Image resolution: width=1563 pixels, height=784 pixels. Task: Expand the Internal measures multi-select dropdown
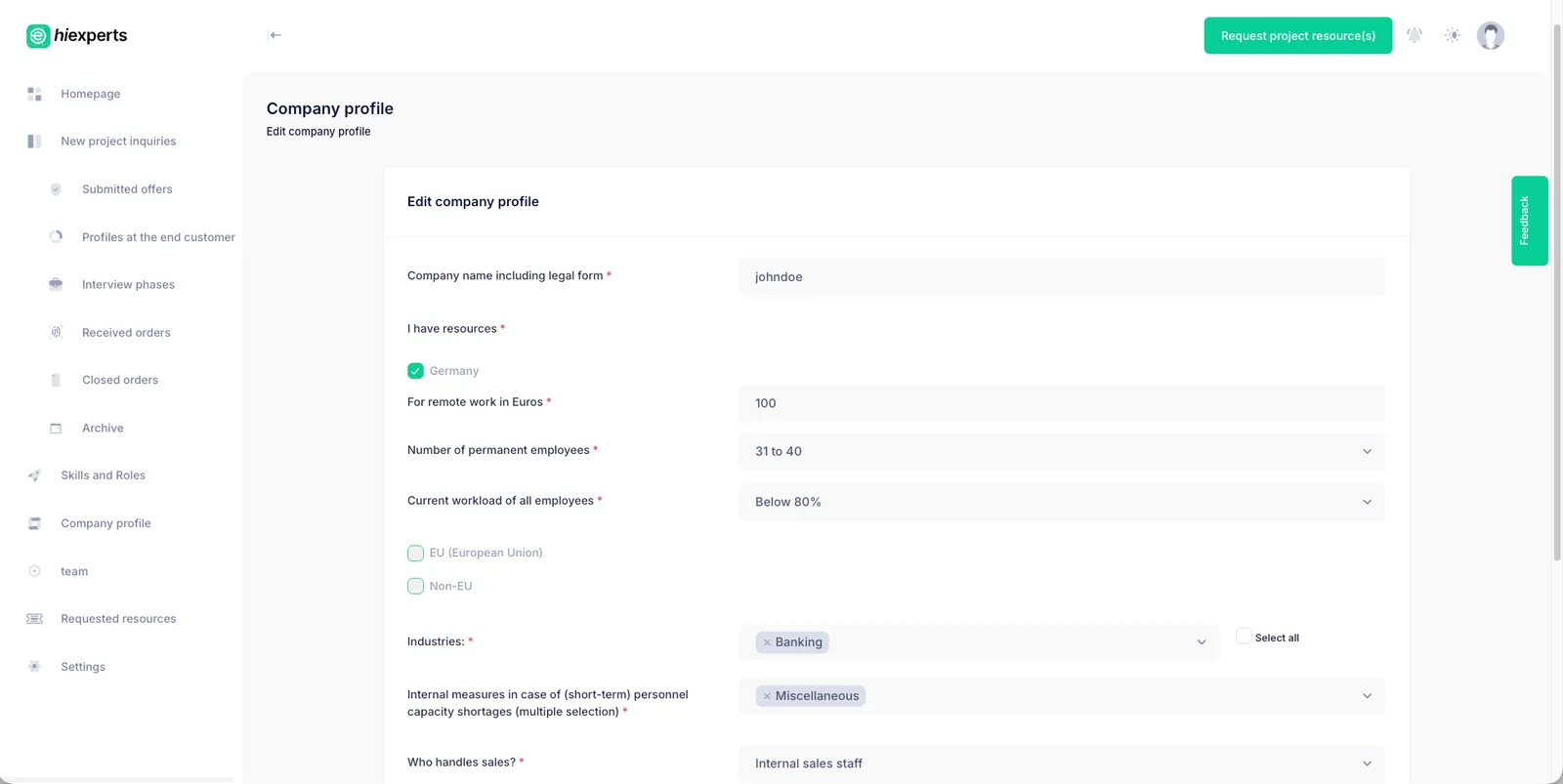tap(1367, 696)
